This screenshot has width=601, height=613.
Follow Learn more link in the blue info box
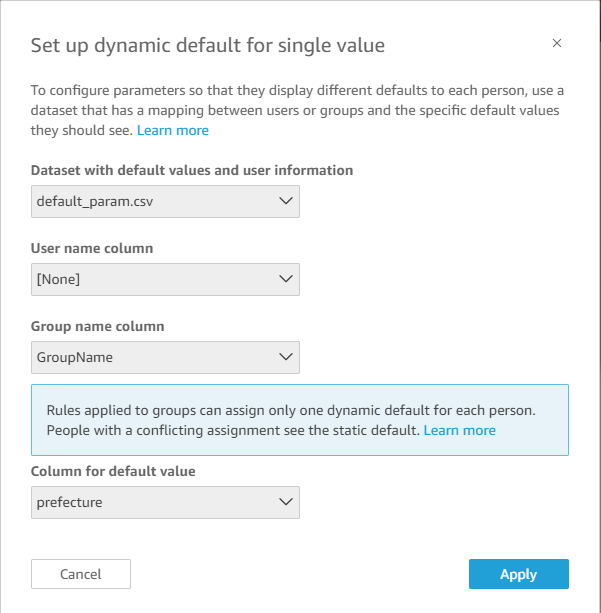459,430
